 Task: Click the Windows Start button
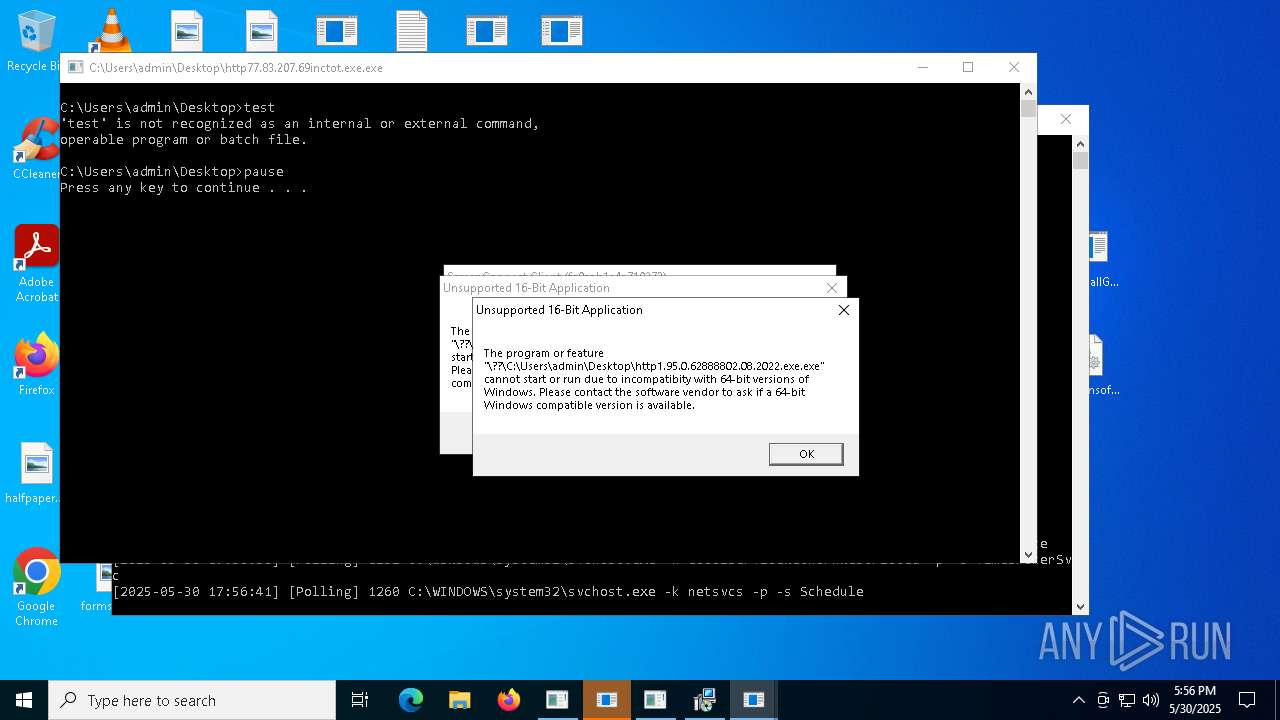coord(24,700)
